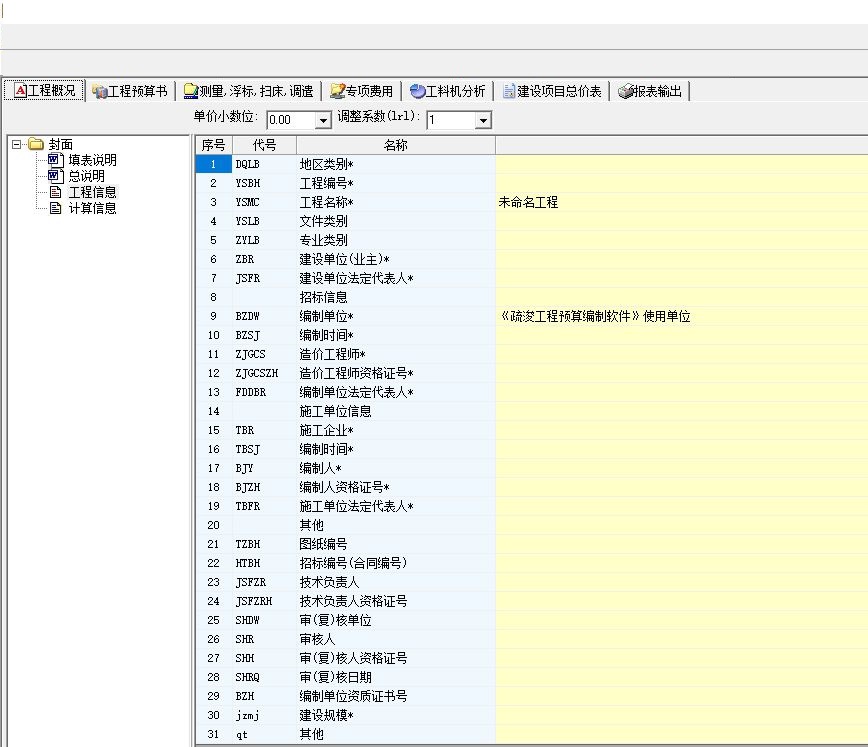This screenshot has height=747, width=868.
Task: Click the 工程预算书 tab icon
Action: [x=99, y=91]
